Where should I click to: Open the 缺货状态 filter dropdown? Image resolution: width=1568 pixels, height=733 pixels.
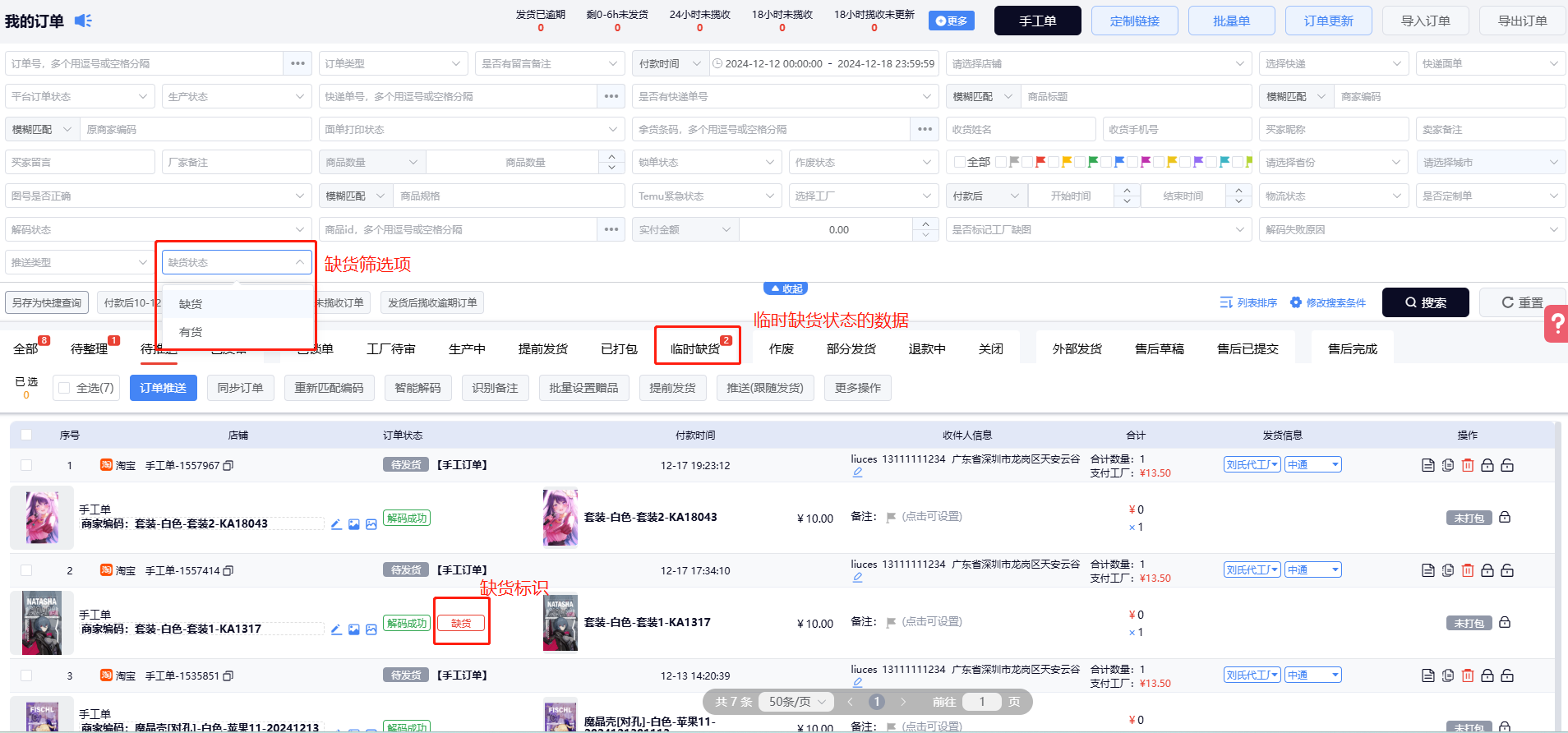click(x=237, y=262)
